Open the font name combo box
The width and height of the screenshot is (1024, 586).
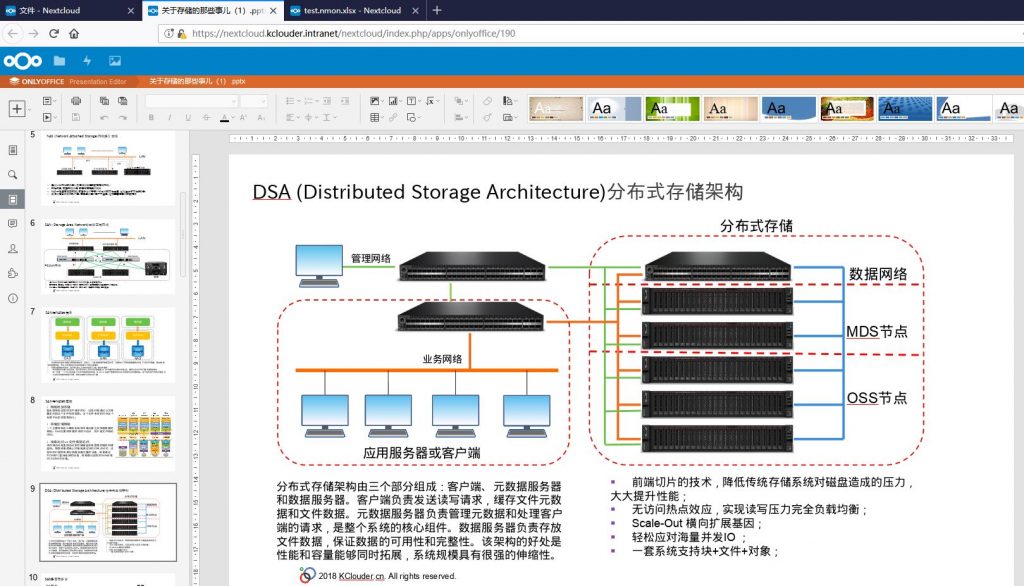coord(191,101)
